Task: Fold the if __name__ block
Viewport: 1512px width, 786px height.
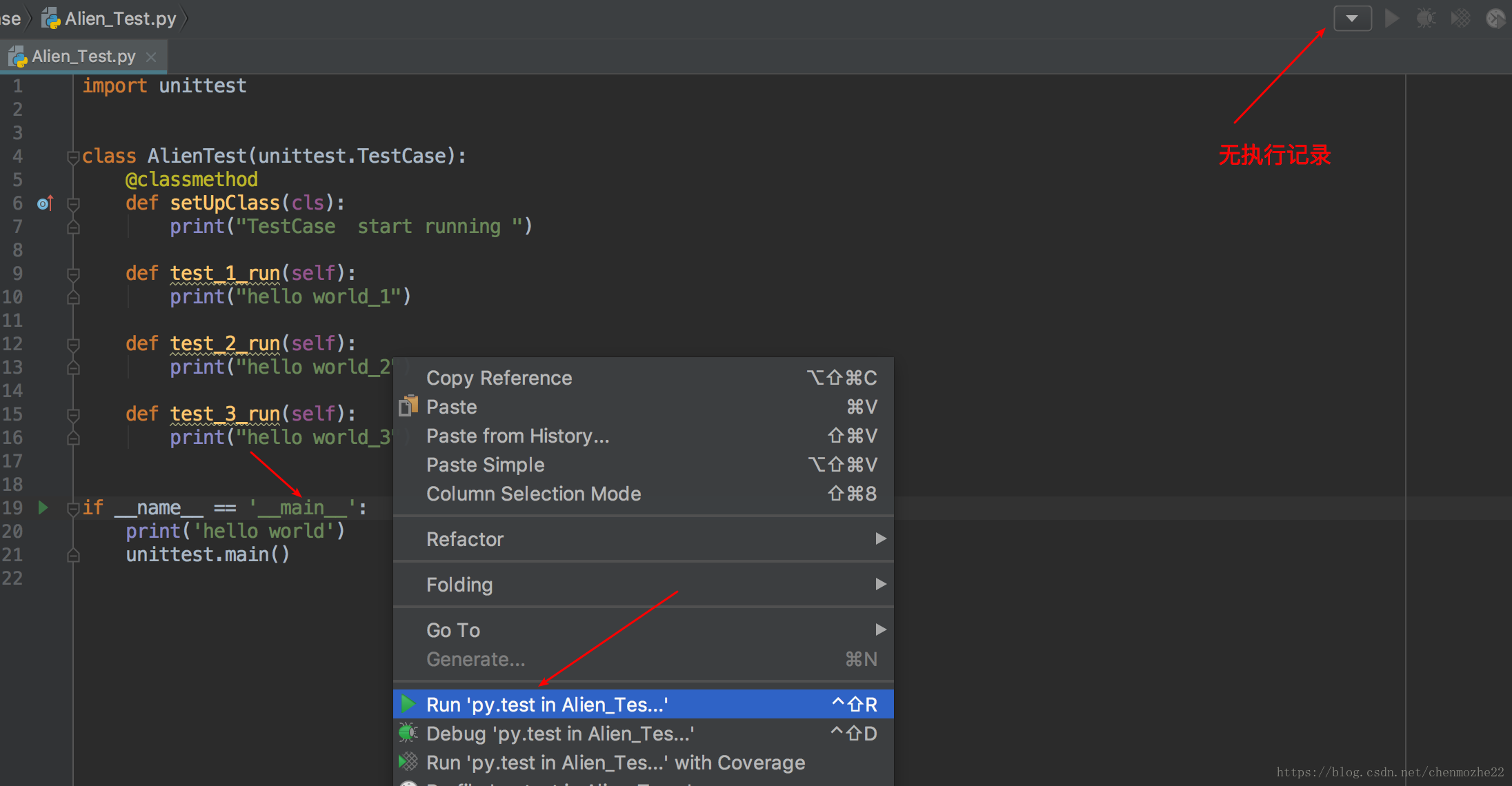Action: (x=72, y=509)
